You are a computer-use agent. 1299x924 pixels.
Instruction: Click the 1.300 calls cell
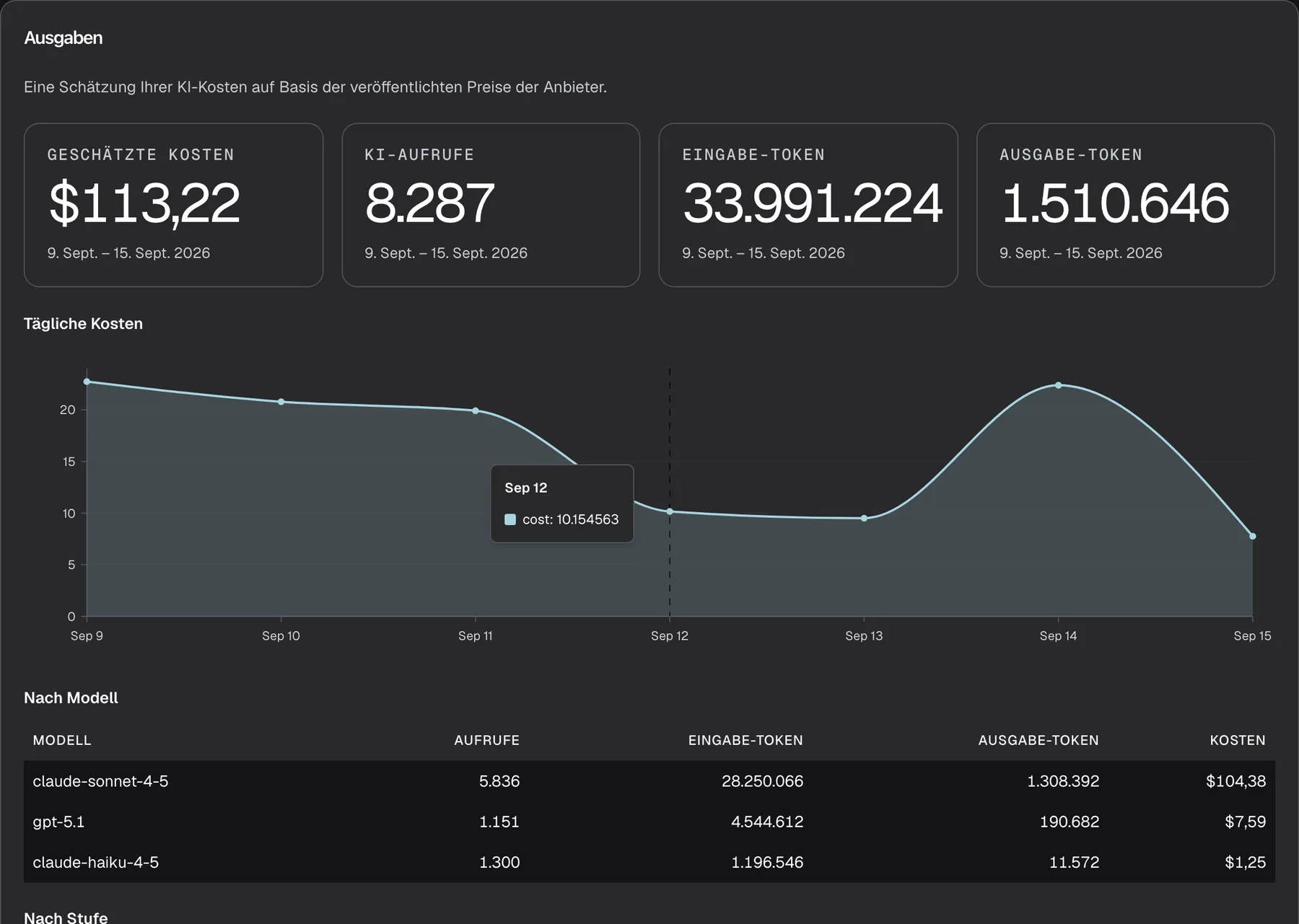(499, 862)
